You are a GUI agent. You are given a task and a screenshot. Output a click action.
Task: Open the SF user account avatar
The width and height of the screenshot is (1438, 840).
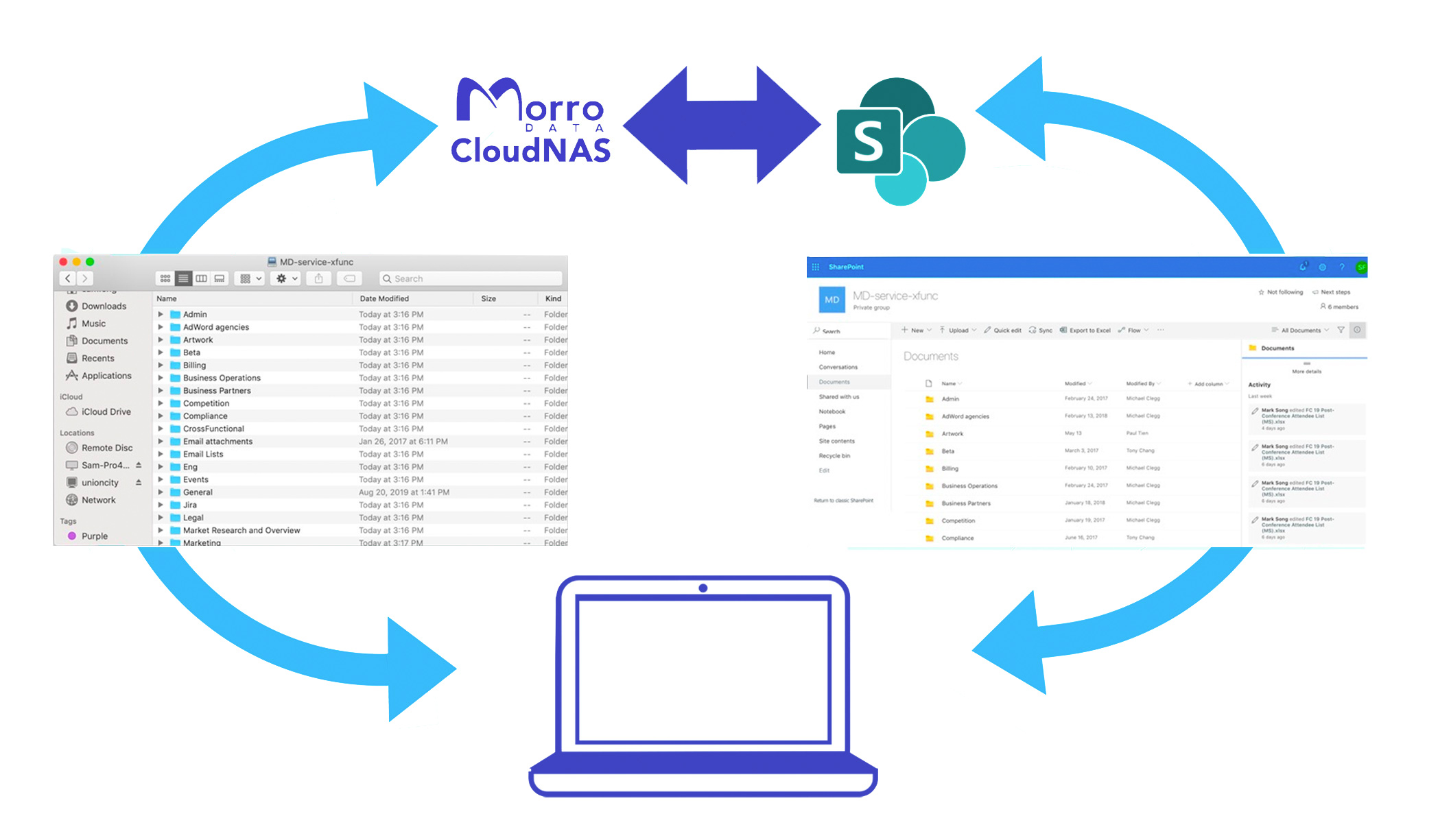pyautogui.click(x=1361, y=267)
